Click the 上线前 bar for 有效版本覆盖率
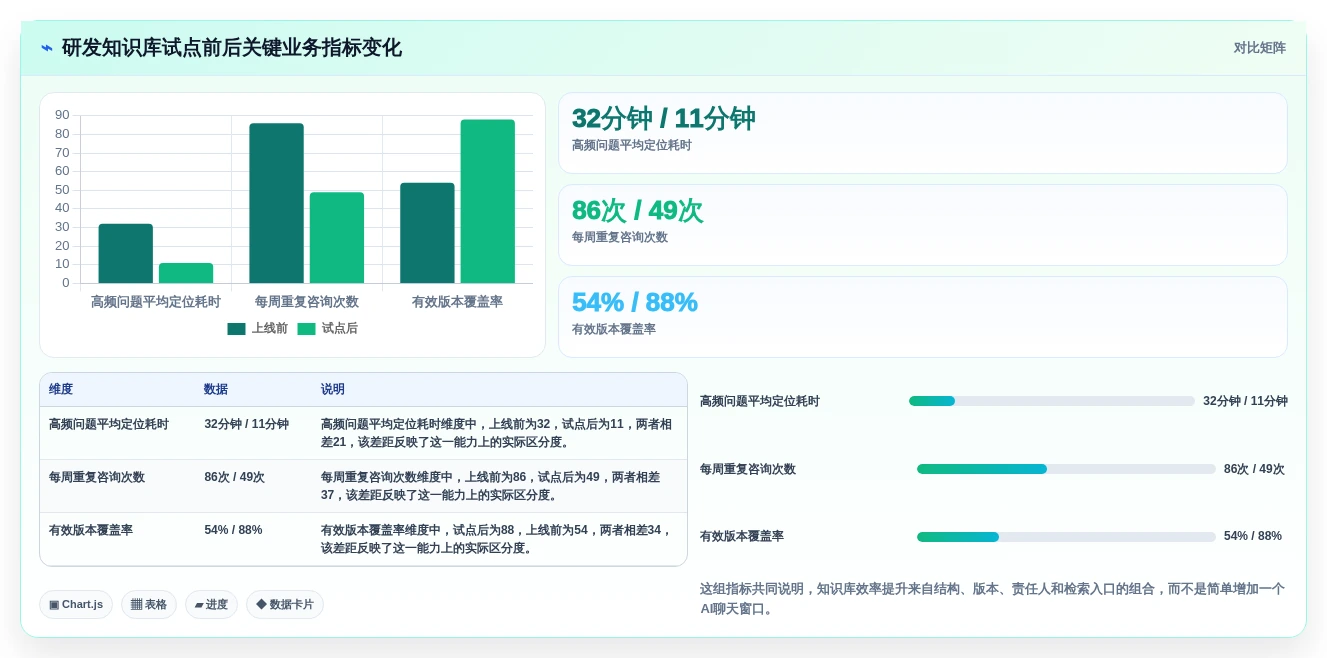The height and width of the screenshot is (658, 1327). (427, 233)
